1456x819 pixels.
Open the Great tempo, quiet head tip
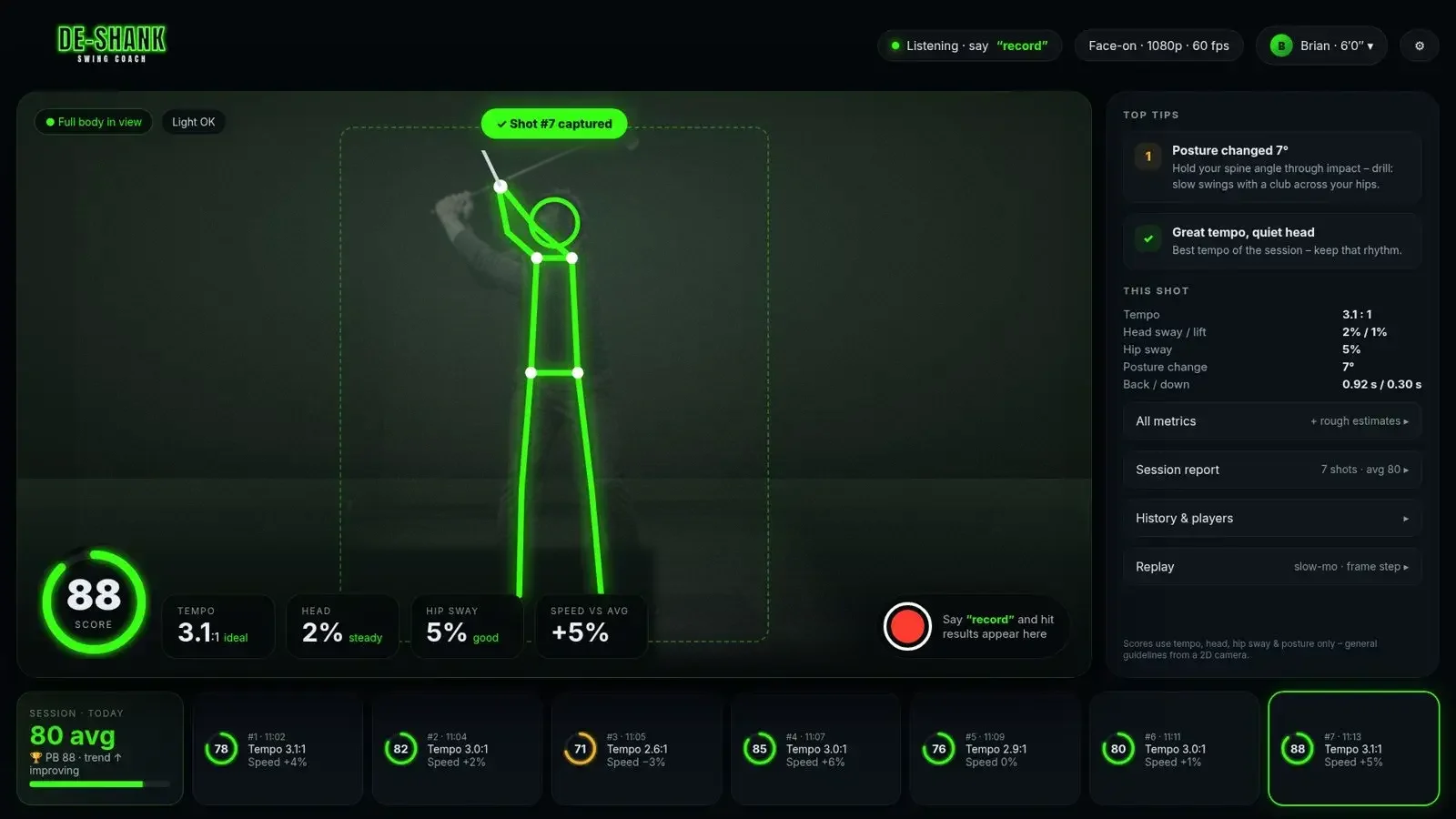point(1271,241)
